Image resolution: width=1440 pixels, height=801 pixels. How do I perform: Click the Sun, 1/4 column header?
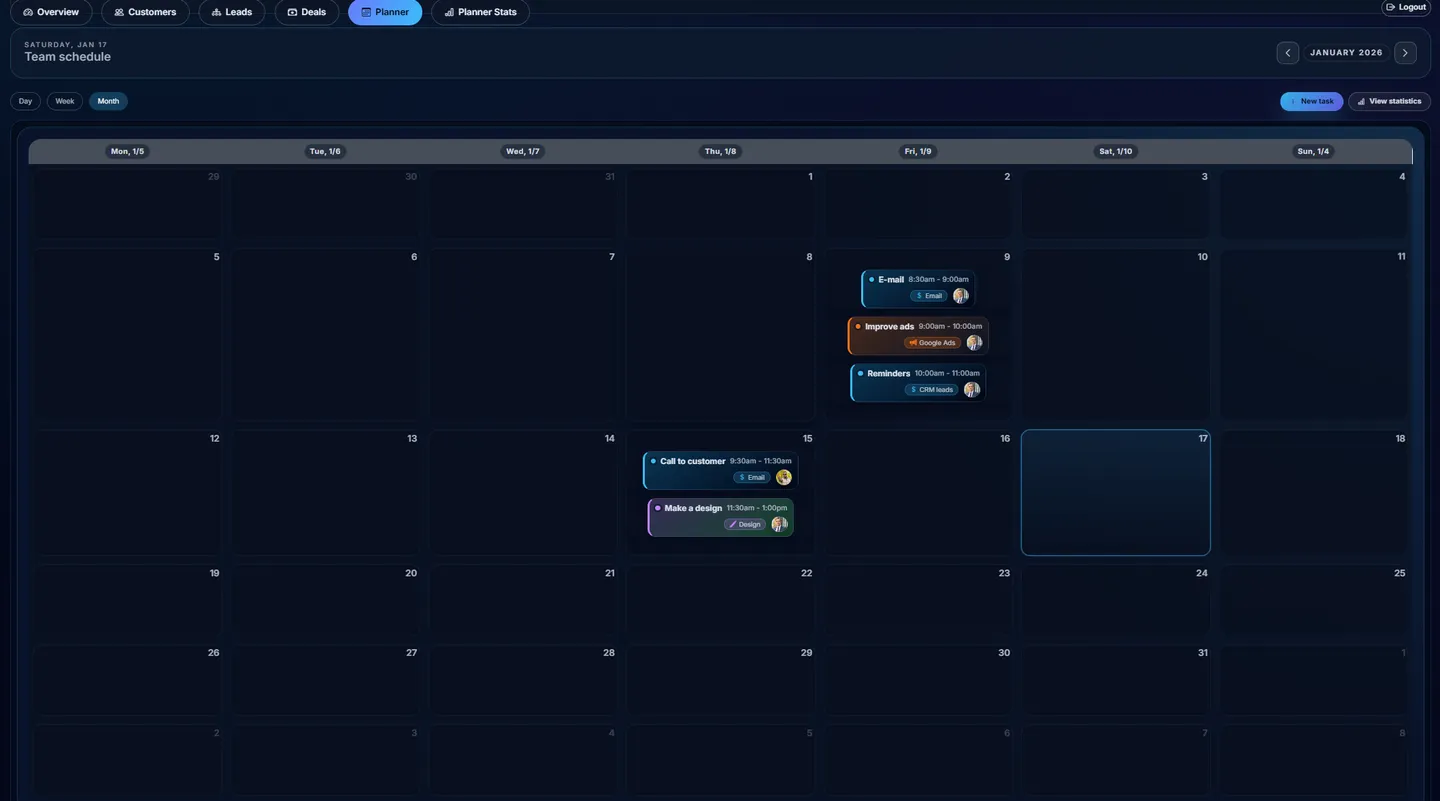click(x=1312, y=152)
